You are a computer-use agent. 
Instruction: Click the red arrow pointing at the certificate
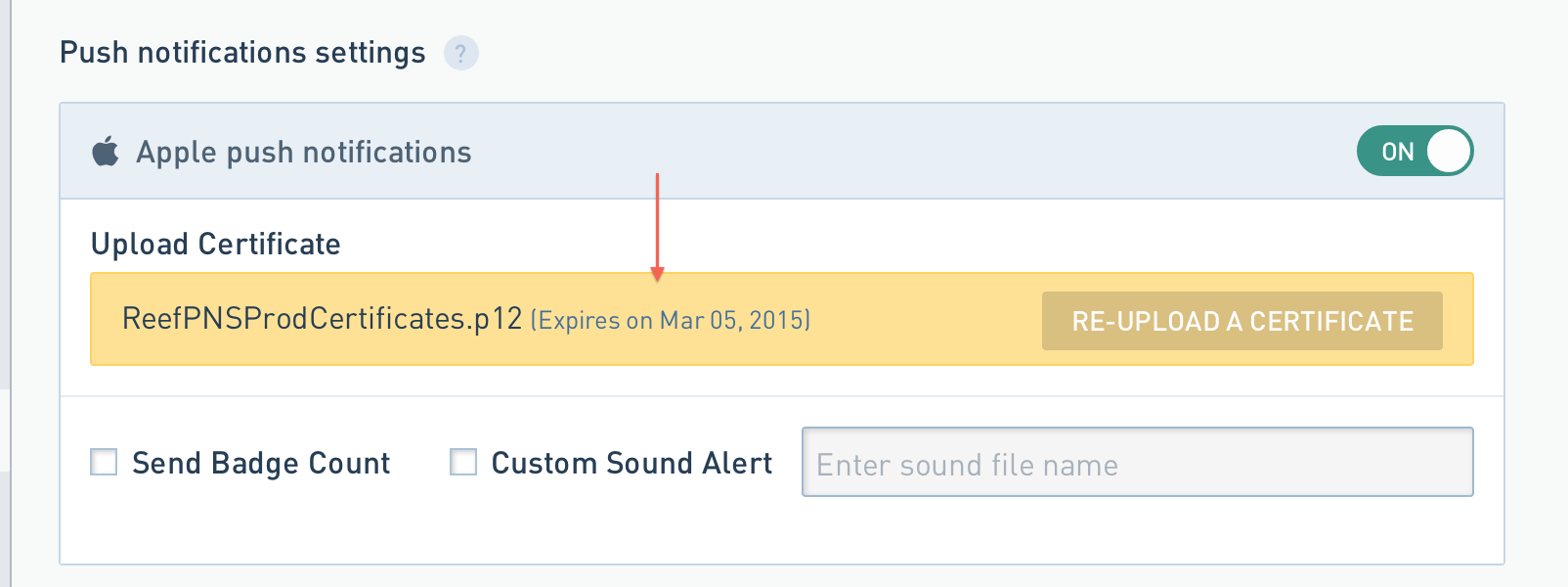[x=657, y=227]
